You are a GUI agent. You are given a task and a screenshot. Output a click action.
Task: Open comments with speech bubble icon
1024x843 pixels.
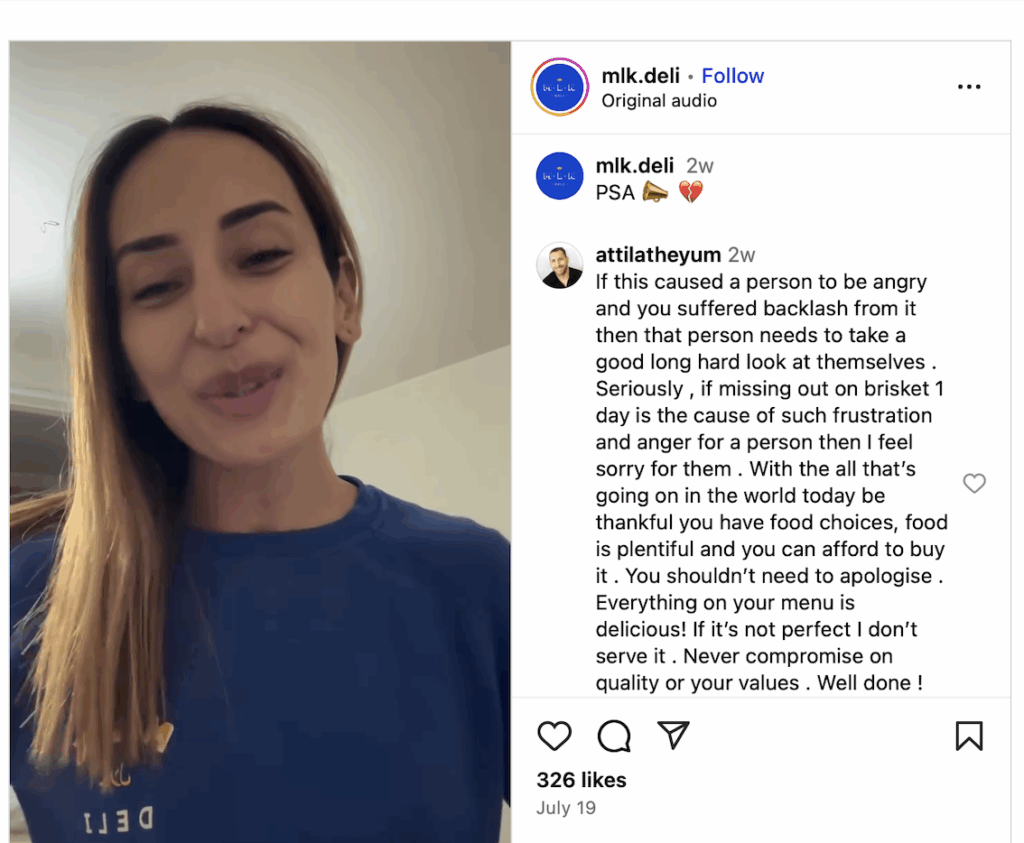[x=614, y=736]
